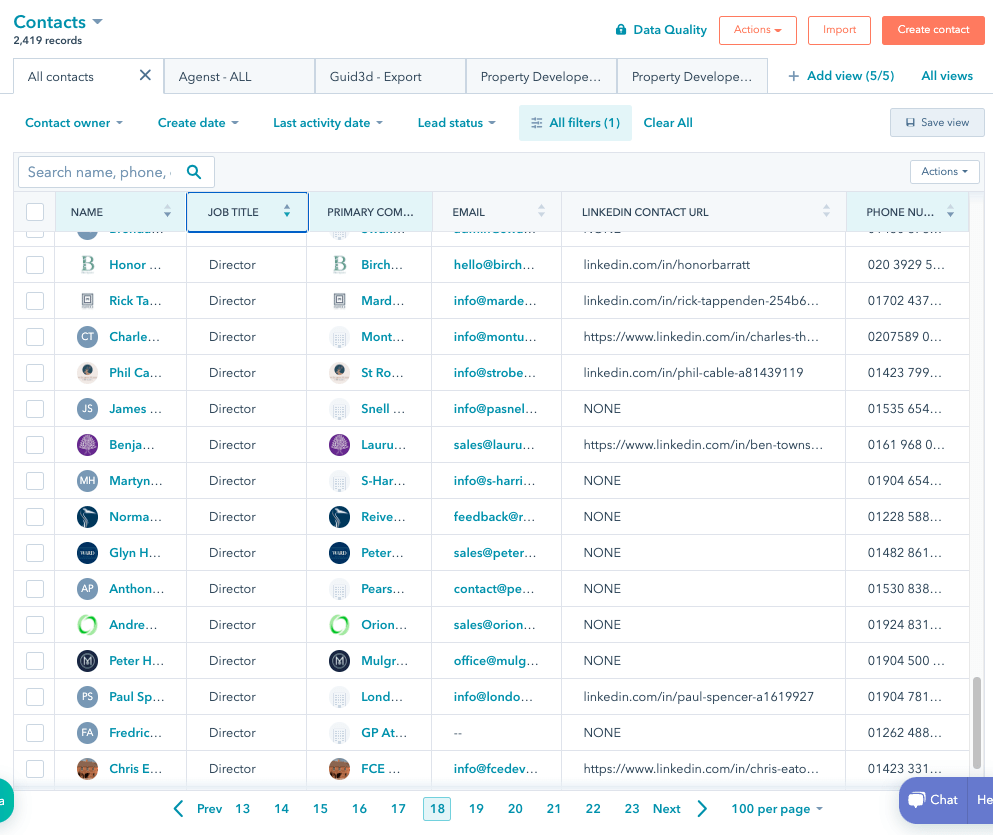The image size is (993, 835).
Task: Click the floppy icon in Save view
Action: pyautogui.click(x=910, y=122)
